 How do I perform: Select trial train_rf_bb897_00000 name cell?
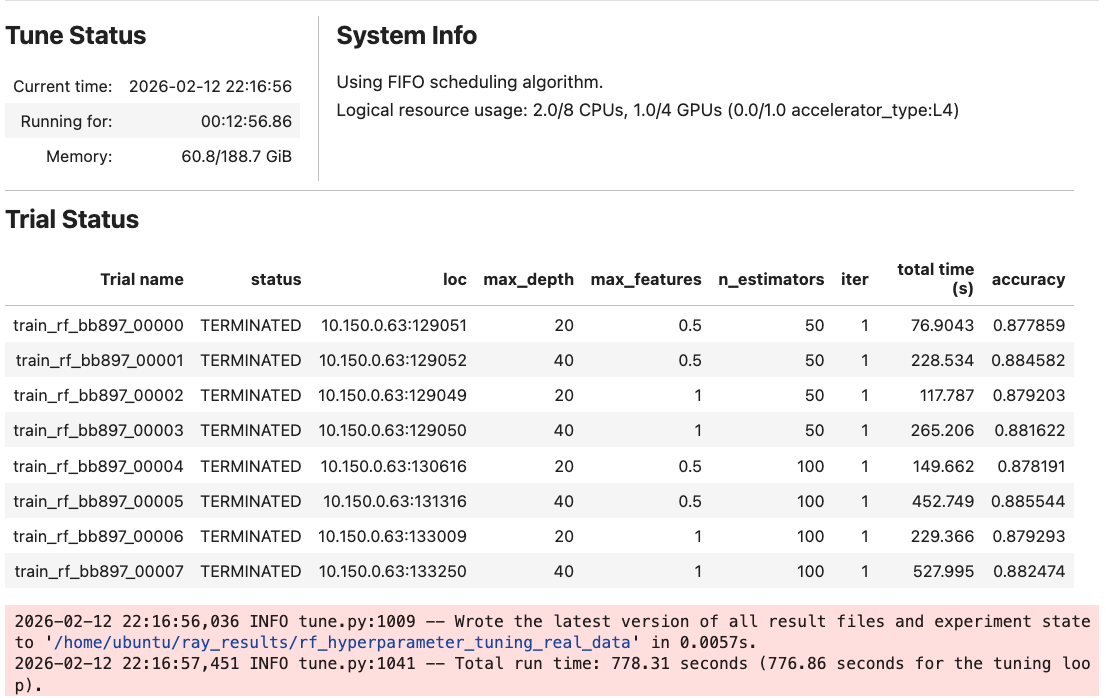pos(98,325)
